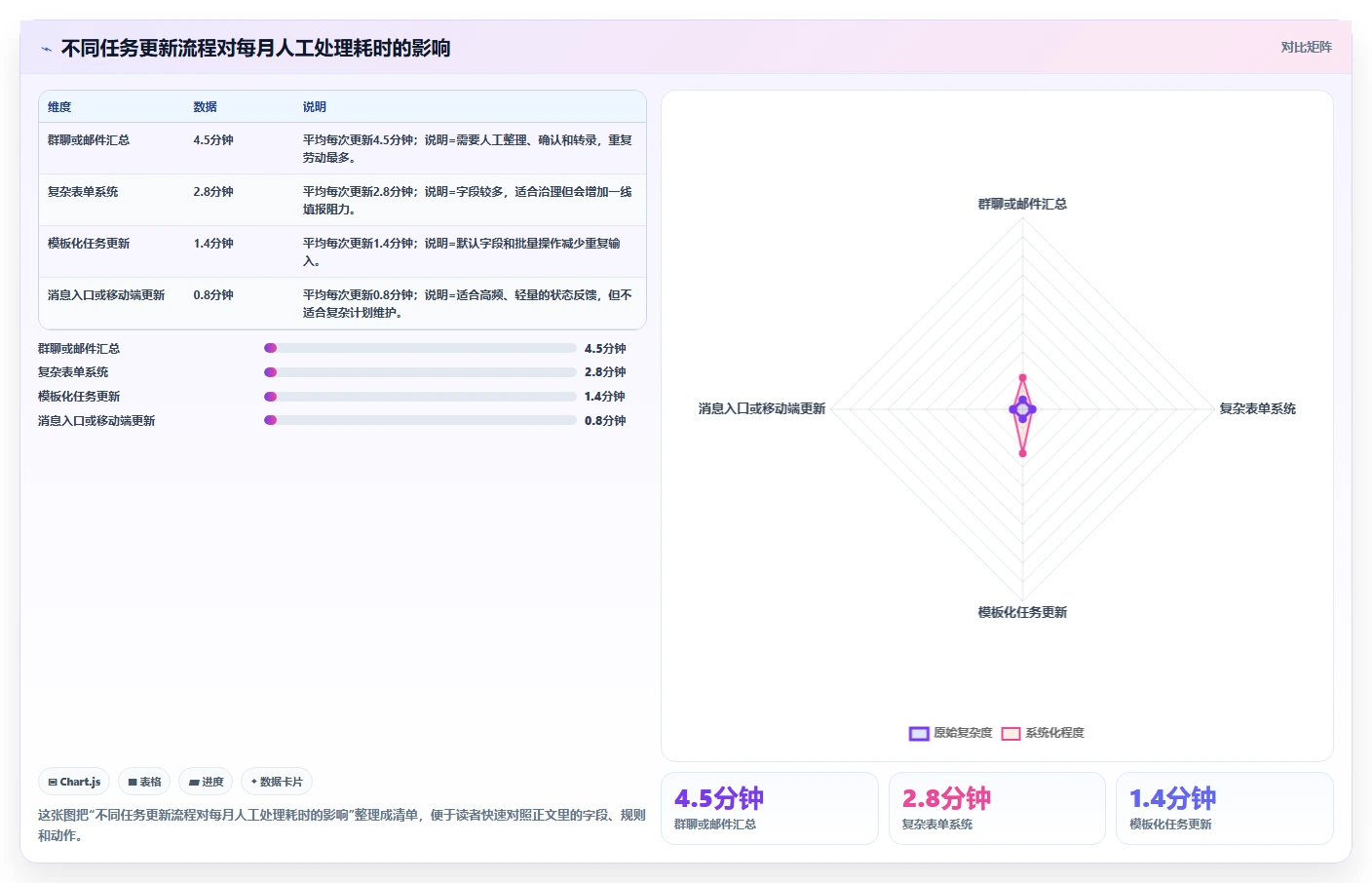Click the 数据卡片 tag chip
The image size is (1372, 883).
pyautogui.click(x=277, y=782)
